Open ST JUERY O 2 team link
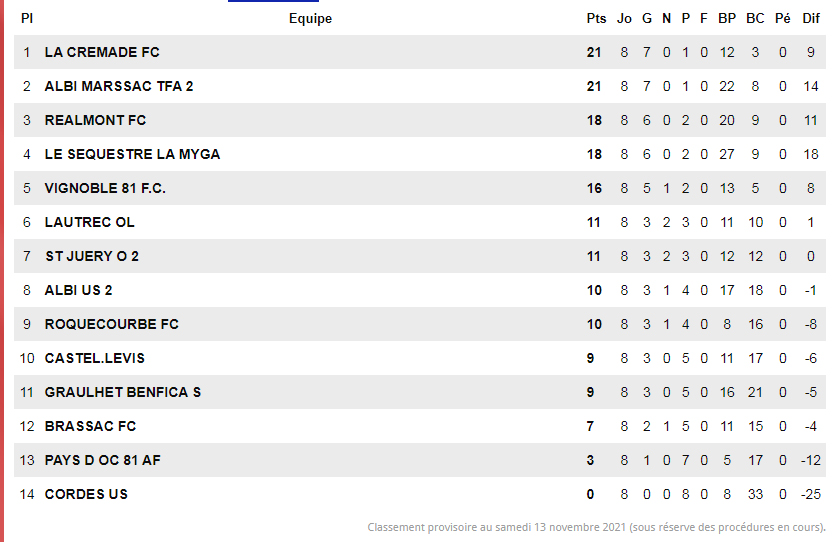Image resolution: width=833 pixels, height=542 pixels. pyautogui.click(x=92, y=256)
